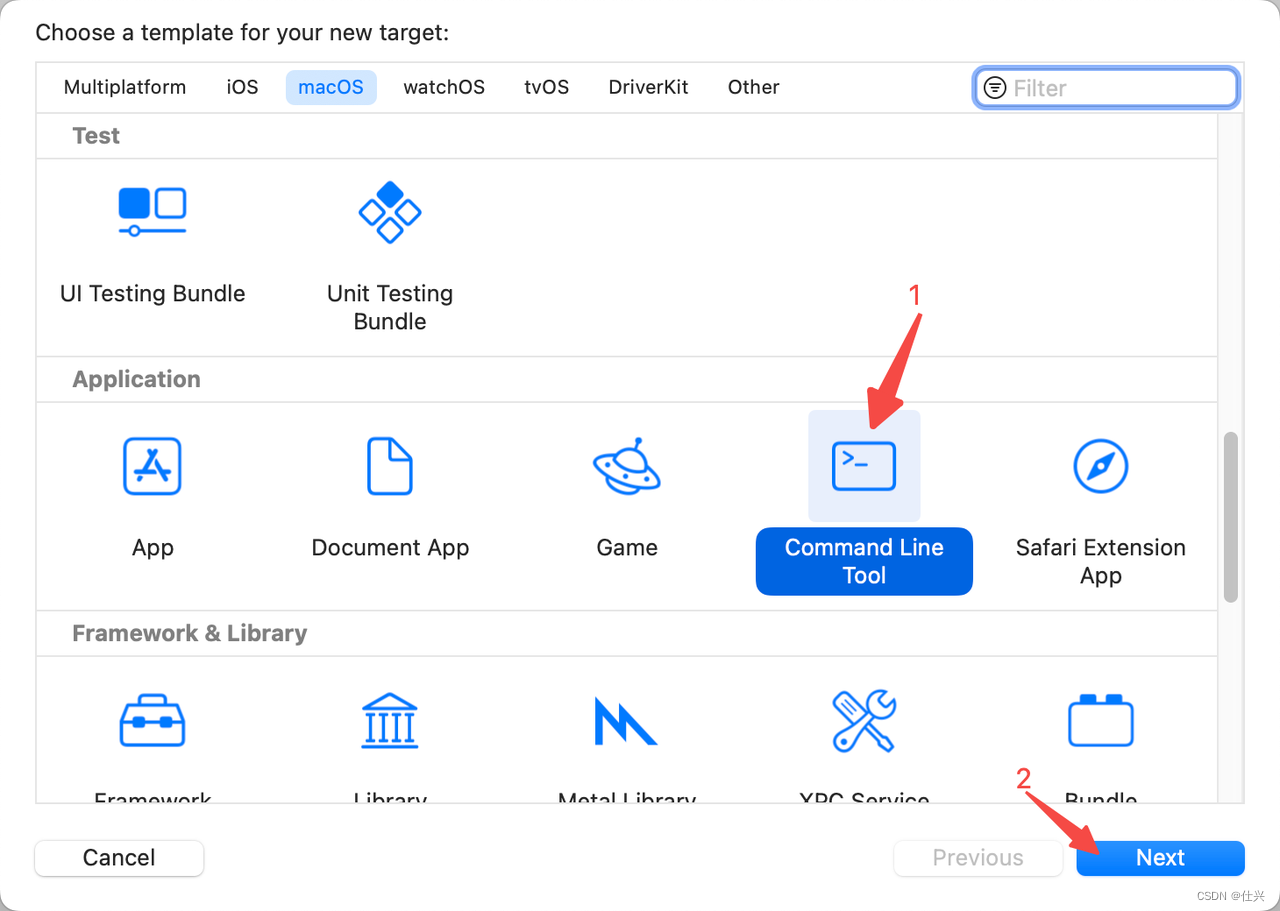Select the Metal Library icon

(626, 721)
